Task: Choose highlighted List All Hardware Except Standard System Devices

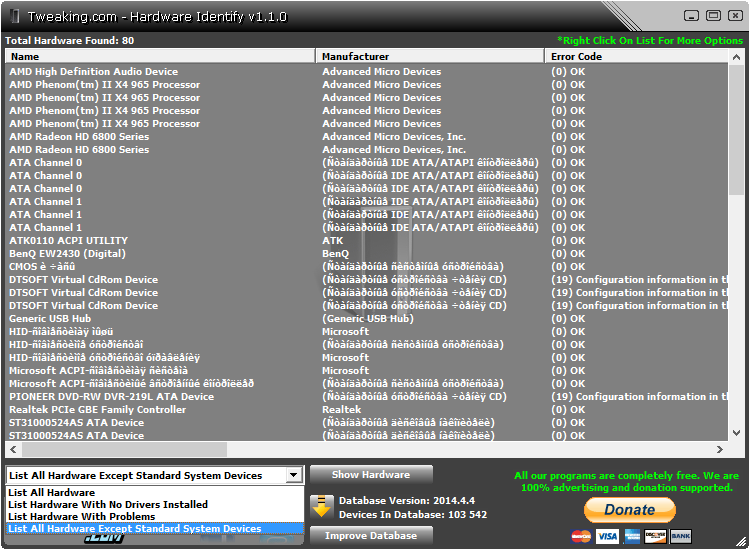Action: click(x=155, y=528)
